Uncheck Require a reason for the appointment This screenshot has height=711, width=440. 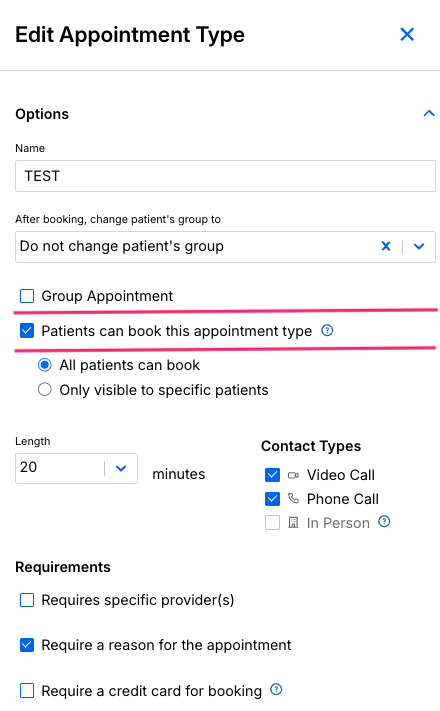point(27,645)
